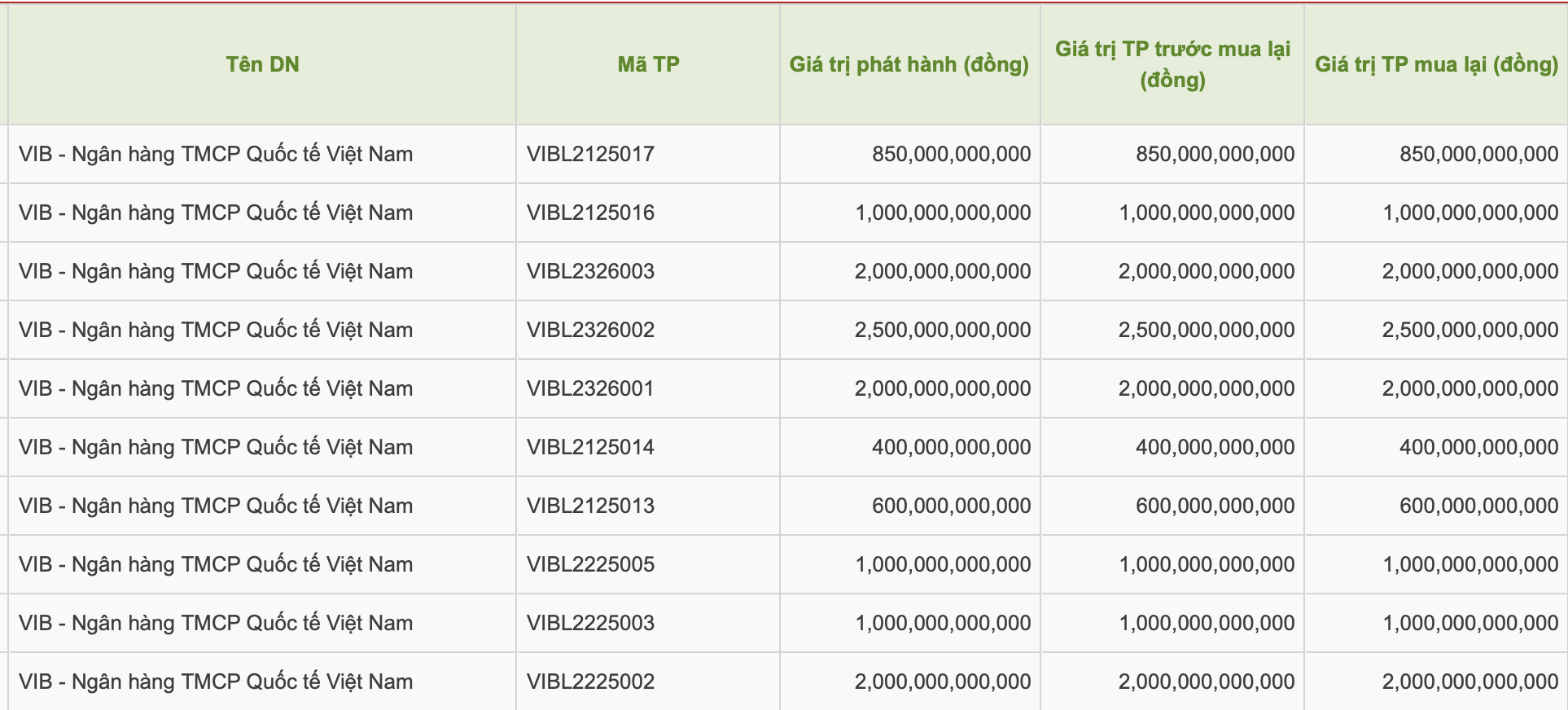Click the company name in VIBL2326001 row
The height and width of the screenshot is (710, 1568).
[x=216, y=388]
